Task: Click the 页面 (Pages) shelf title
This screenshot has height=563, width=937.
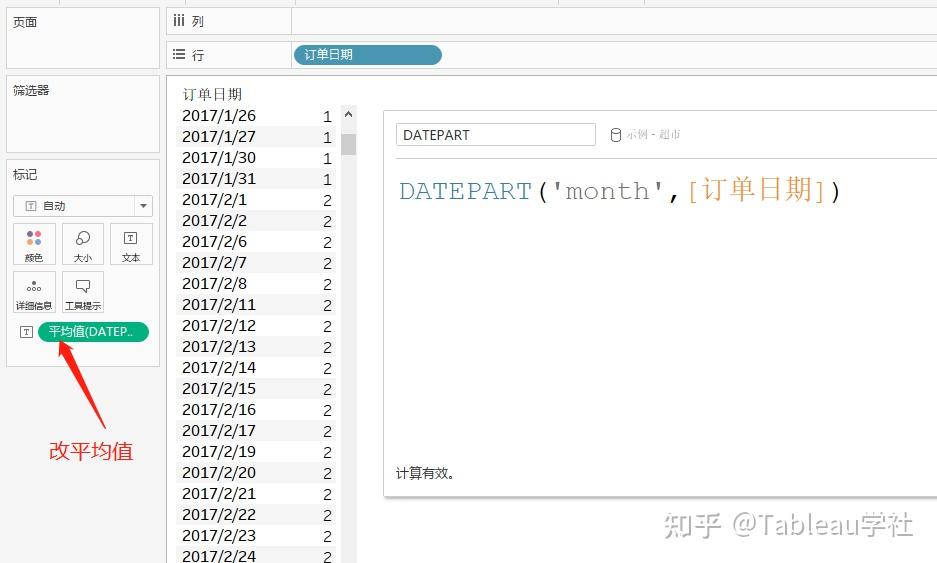Action: point(25,22)
